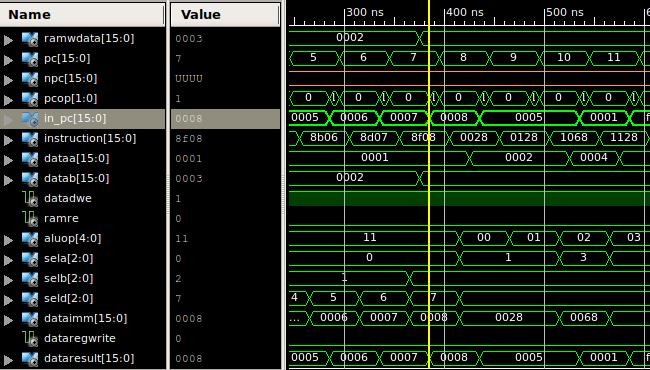Screen dimensions: 650x370
Task: Click the instruction bus signal icon
Action: coord(30,139)
